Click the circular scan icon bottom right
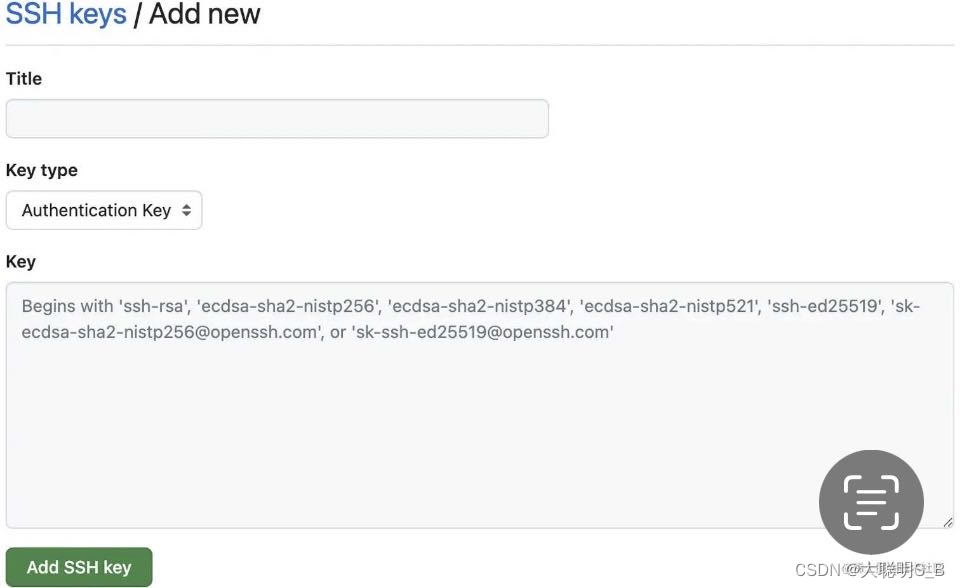The image size is (960, 588). 870,502
